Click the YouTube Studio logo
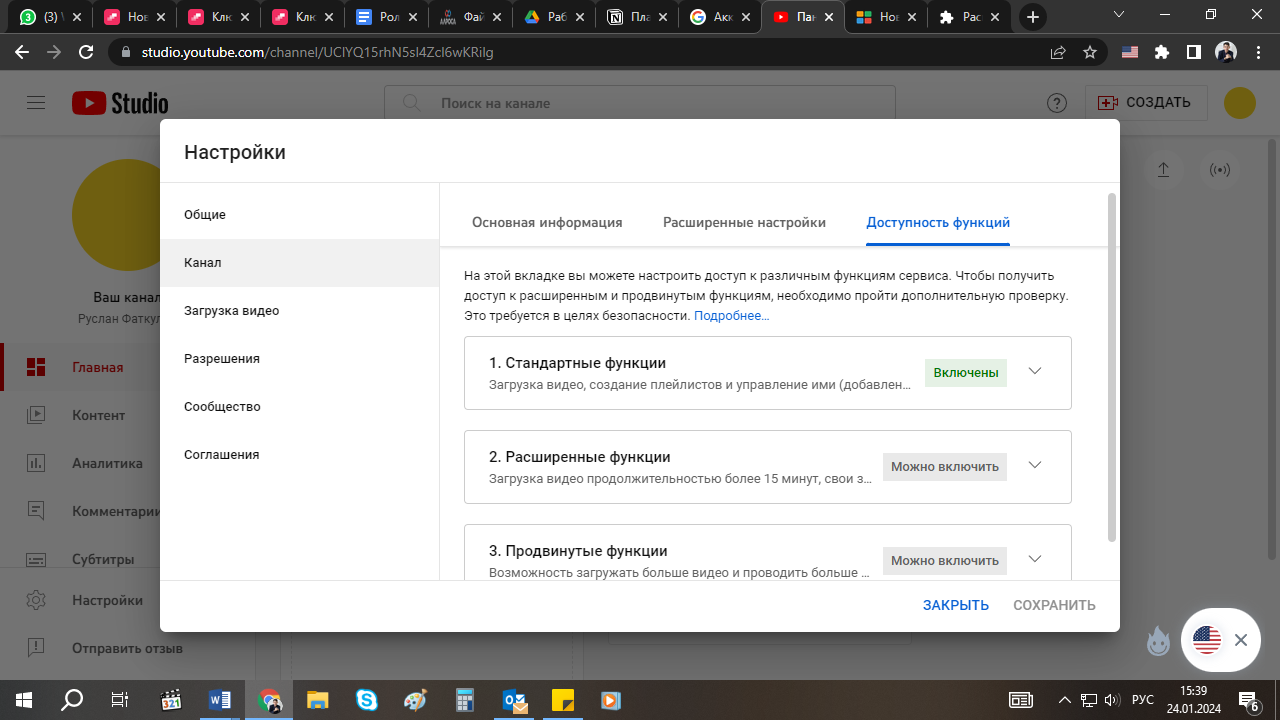Screen dimensions: 1280x720 point(120,103)
